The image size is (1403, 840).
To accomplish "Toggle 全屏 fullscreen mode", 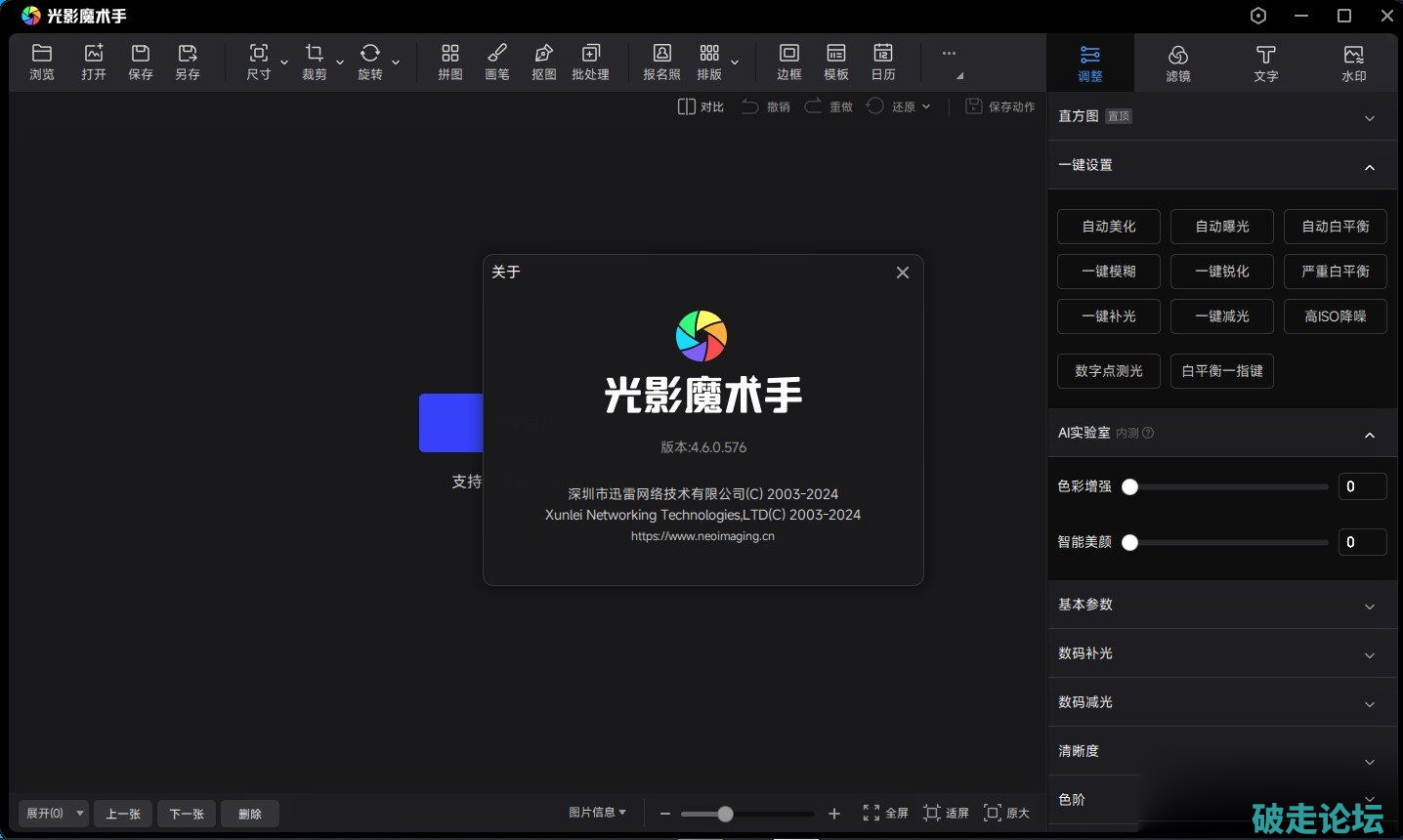I will tap(885, 813).
